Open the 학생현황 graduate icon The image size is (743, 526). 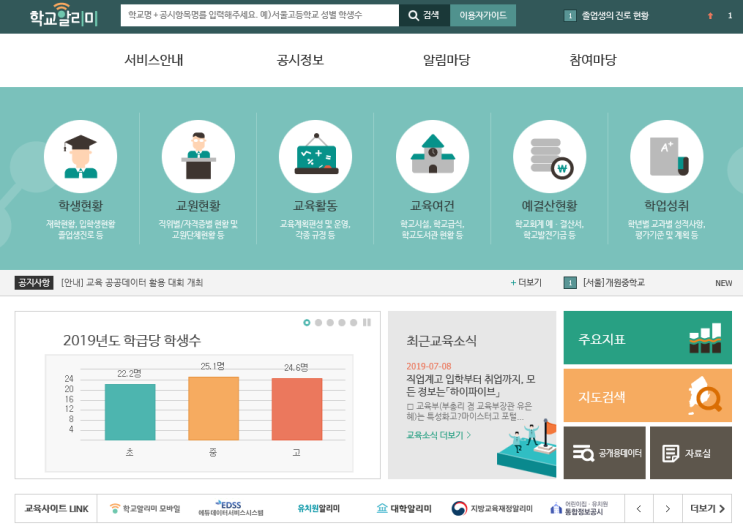pyautogui.click(x=80, y=156)
